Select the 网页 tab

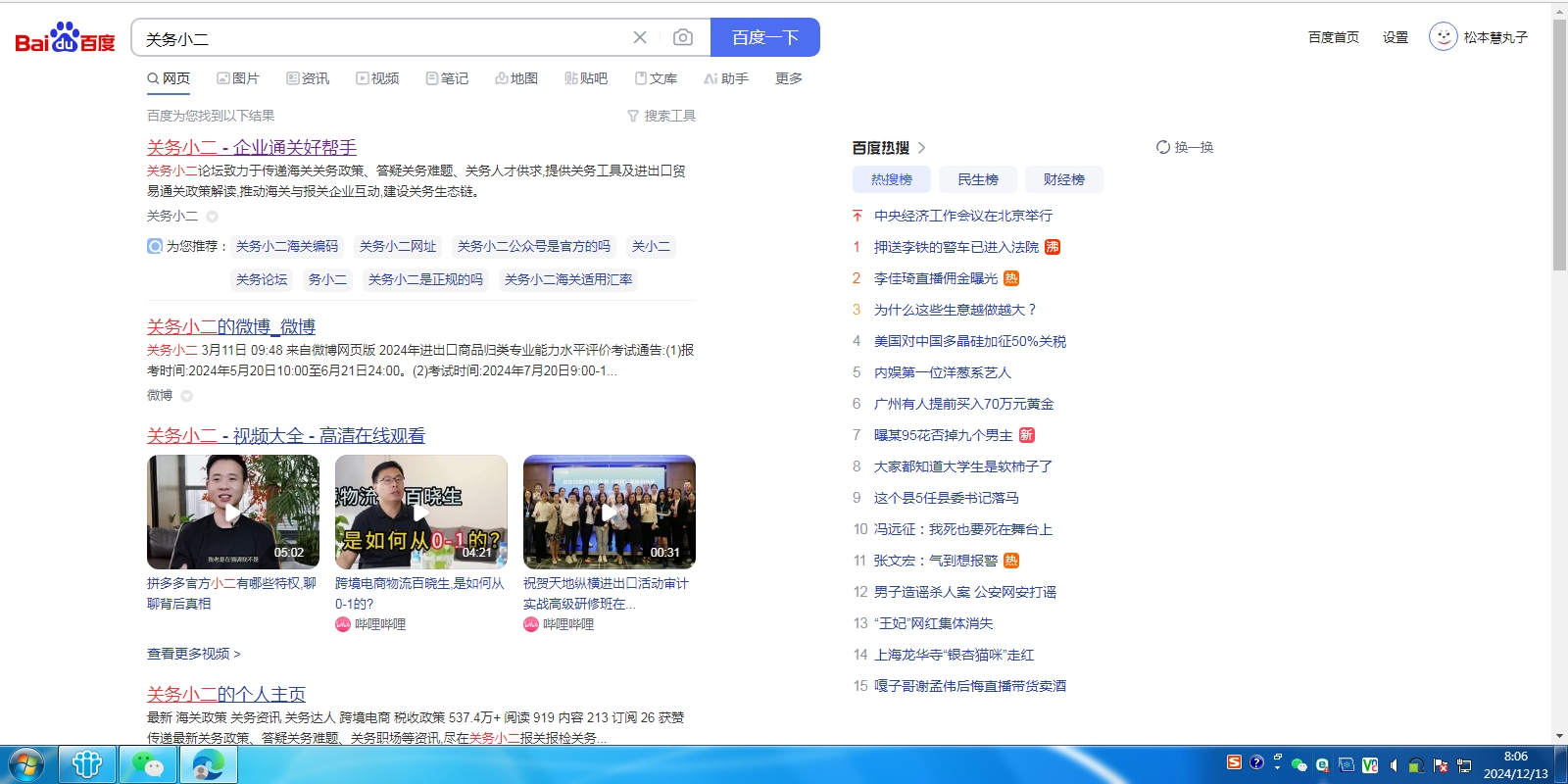[x=169, y=78]
